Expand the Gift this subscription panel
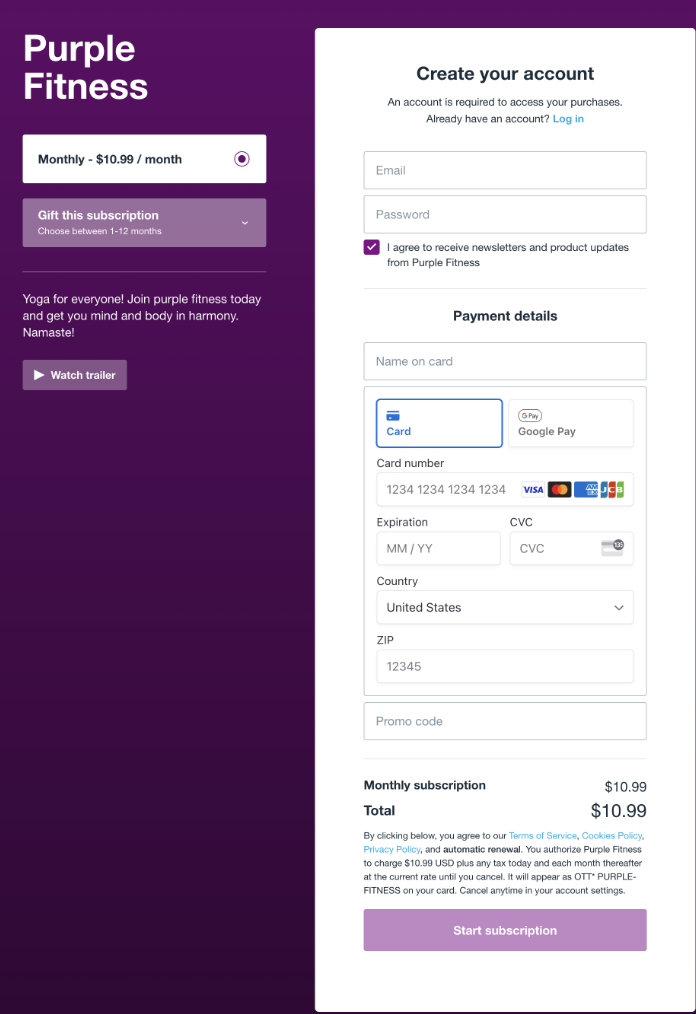This screenshot has width=696, height=1014. tap(144, 222)
